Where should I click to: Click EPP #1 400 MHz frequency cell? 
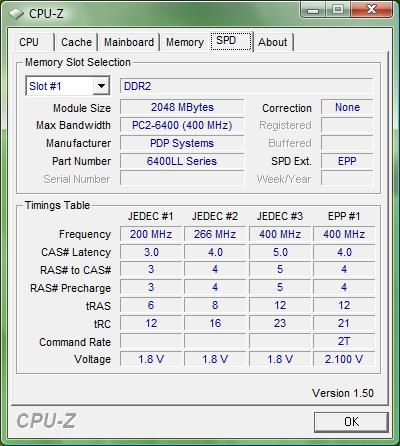344,234
